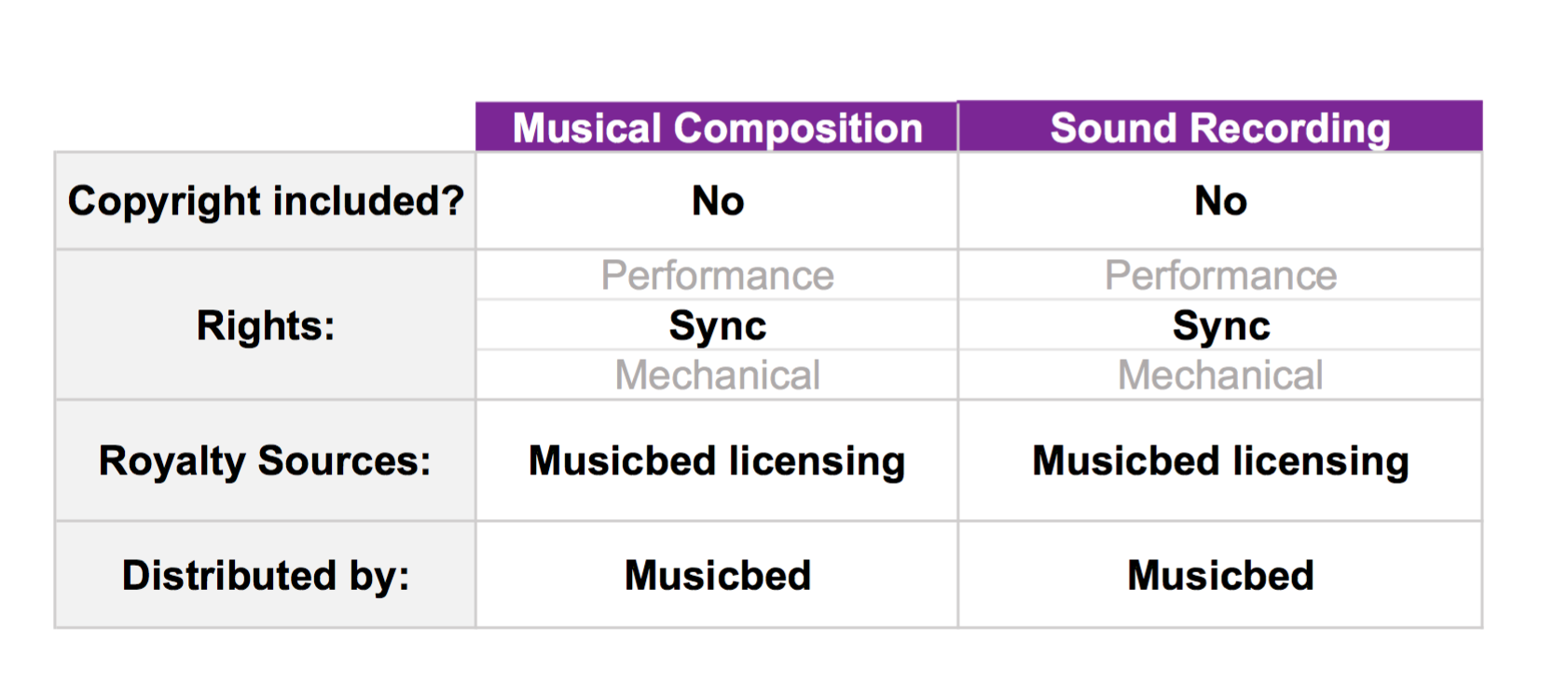The height and width of the screenshot is (684, 1568).
Task: Click the Musical Composition column header
Action: 717,128
